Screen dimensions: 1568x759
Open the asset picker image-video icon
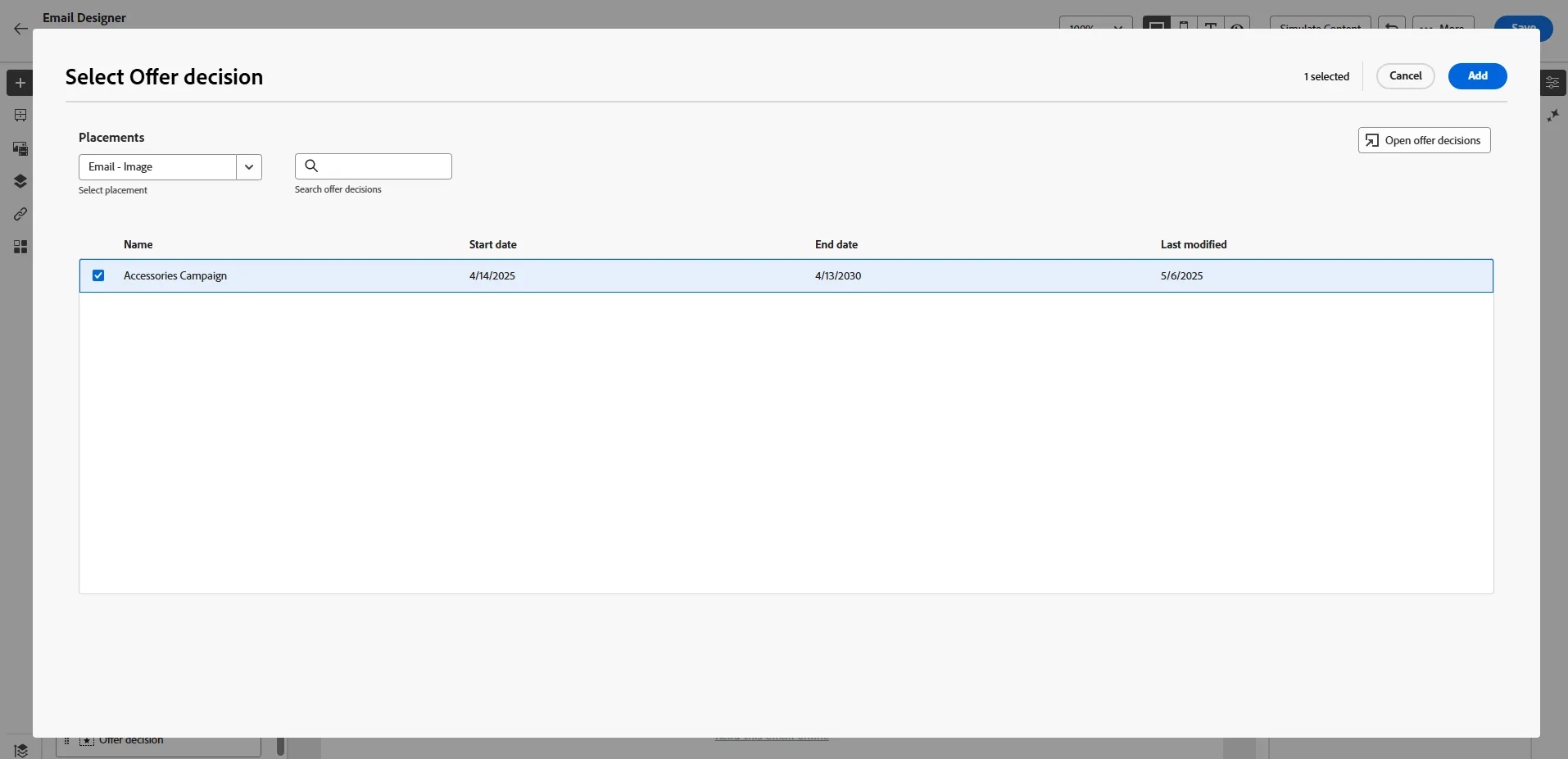[20, 148]
